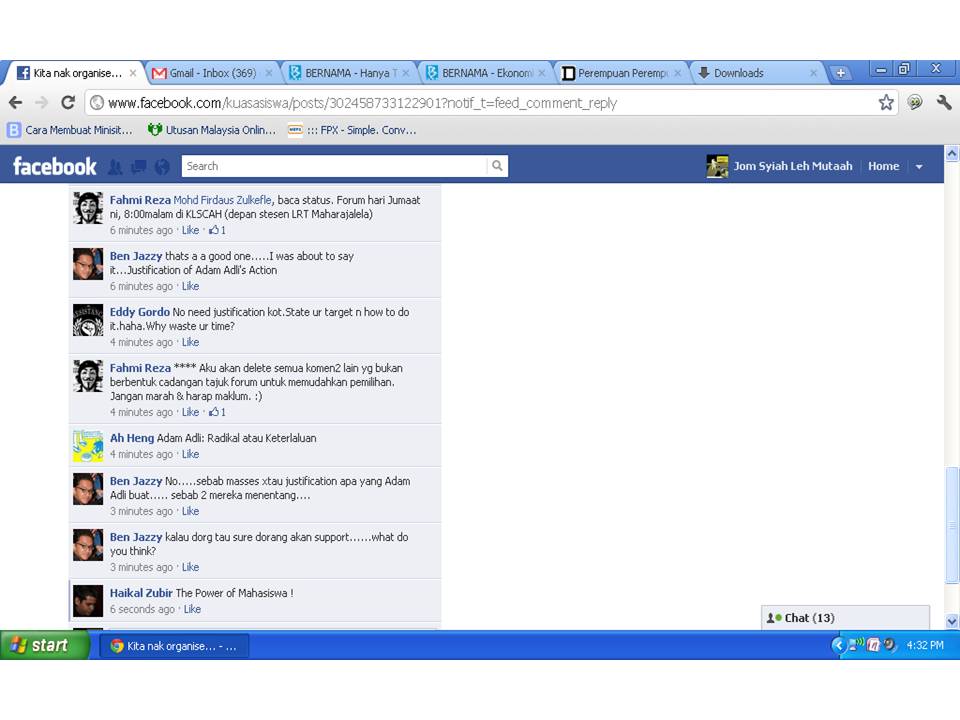Viewport: 960px width, 720px height.
Task: Click Home in Facebook header
Action: [x=883, y=166]
